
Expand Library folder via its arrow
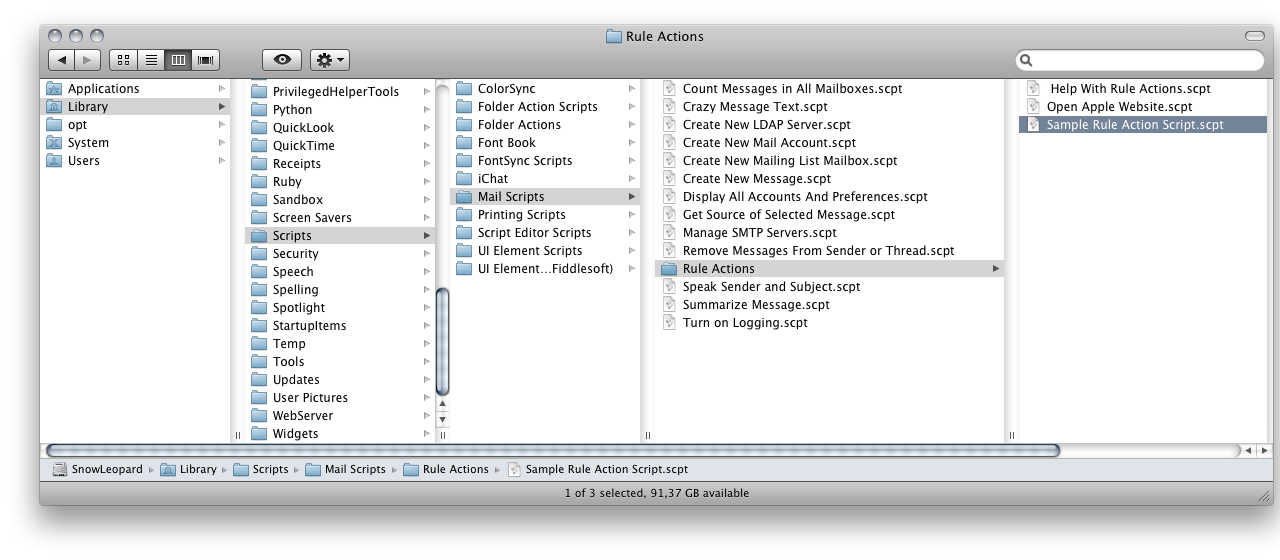[222, 107]
